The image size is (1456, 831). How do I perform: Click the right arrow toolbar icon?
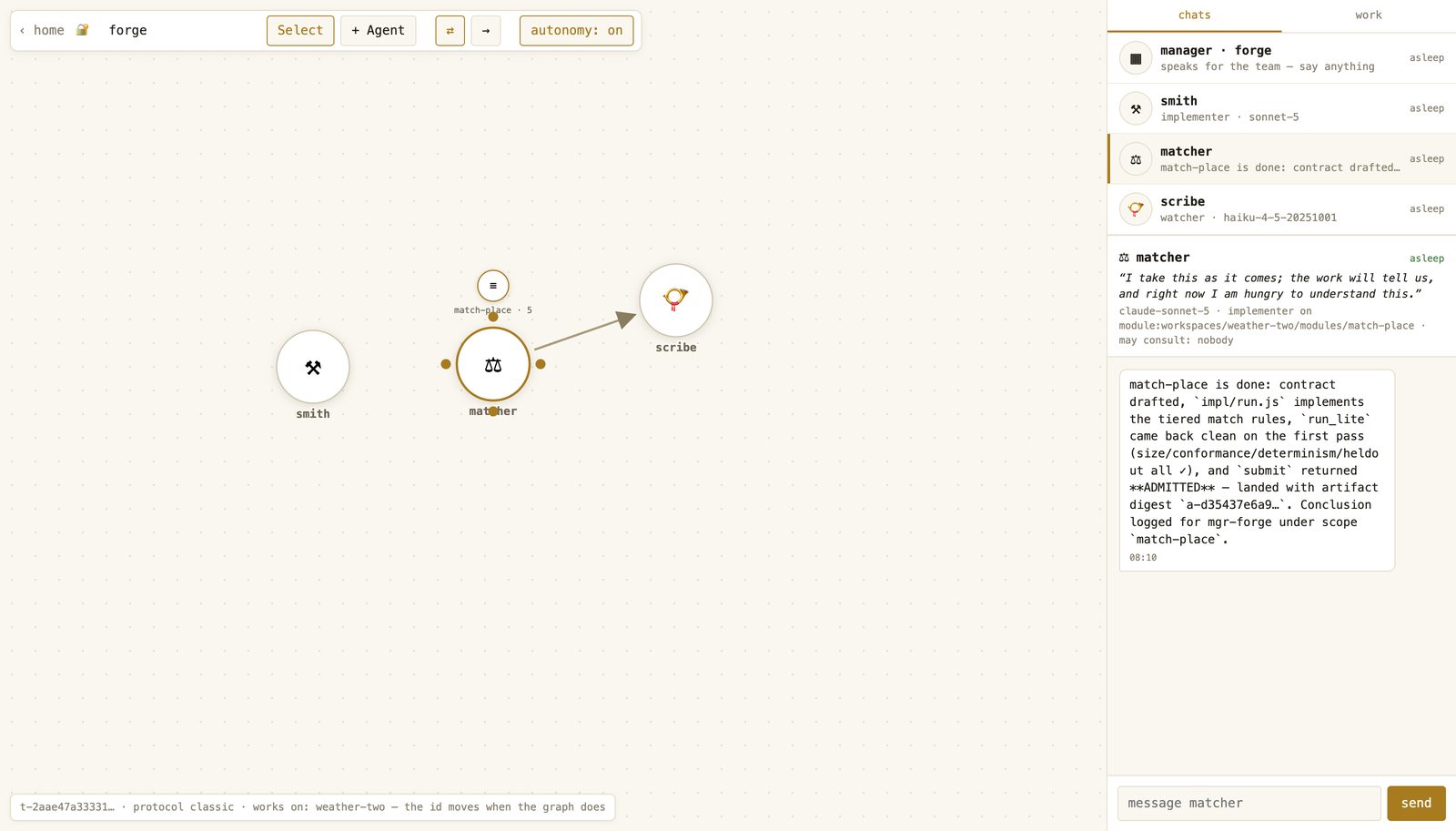pos(486,30)
